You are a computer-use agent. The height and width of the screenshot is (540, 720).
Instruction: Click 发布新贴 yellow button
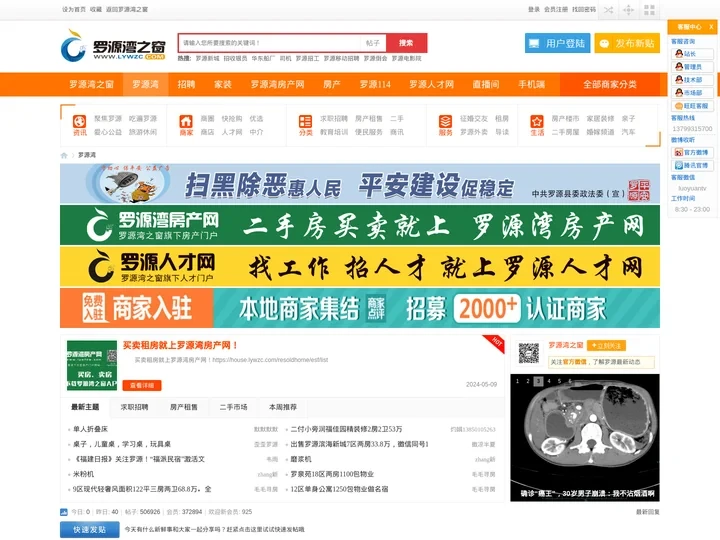(627, 43)
